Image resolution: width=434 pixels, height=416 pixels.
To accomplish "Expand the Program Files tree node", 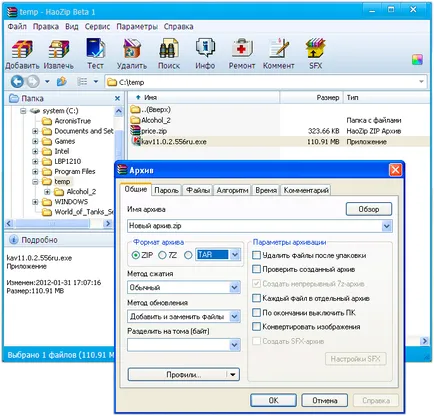I will (x=35, y=172).
